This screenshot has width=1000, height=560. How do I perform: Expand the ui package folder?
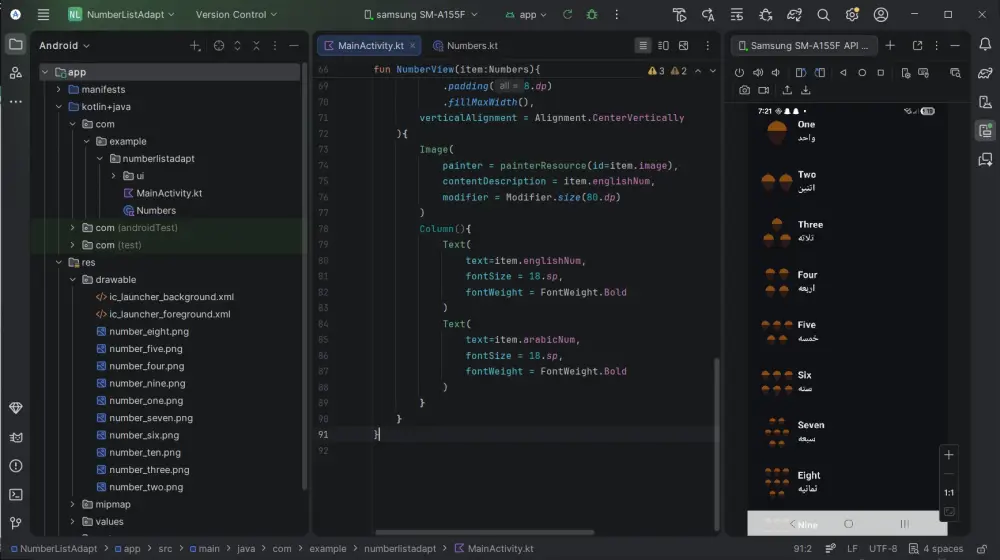(114, 175)
